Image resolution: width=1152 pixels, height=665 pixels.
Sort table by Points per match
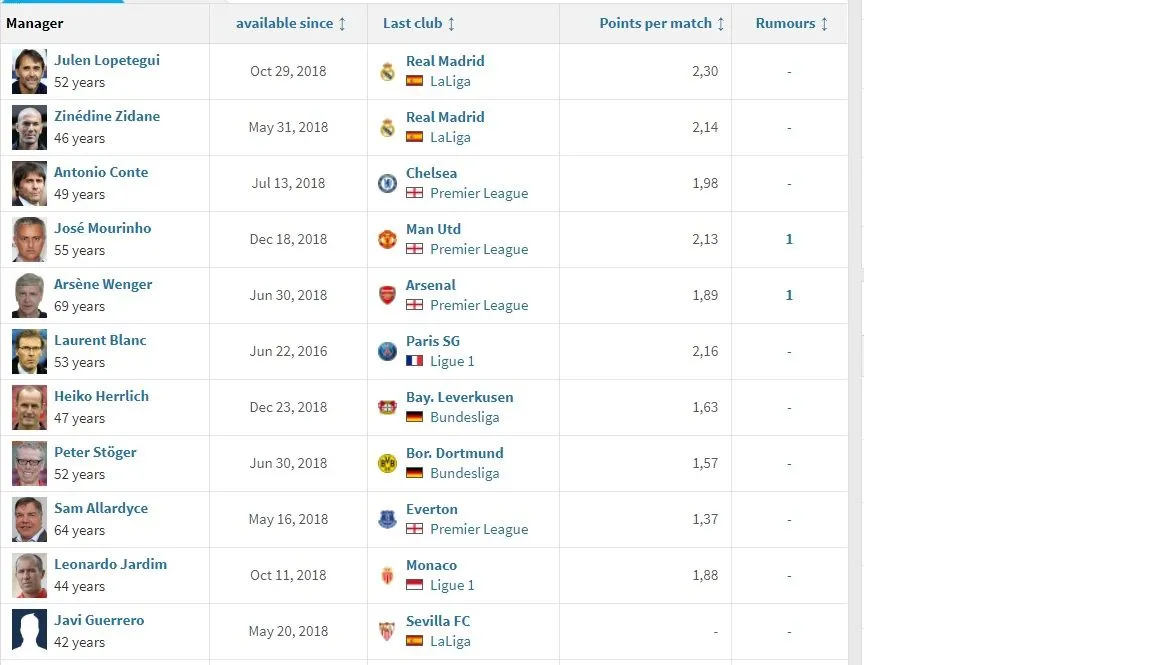661,23
